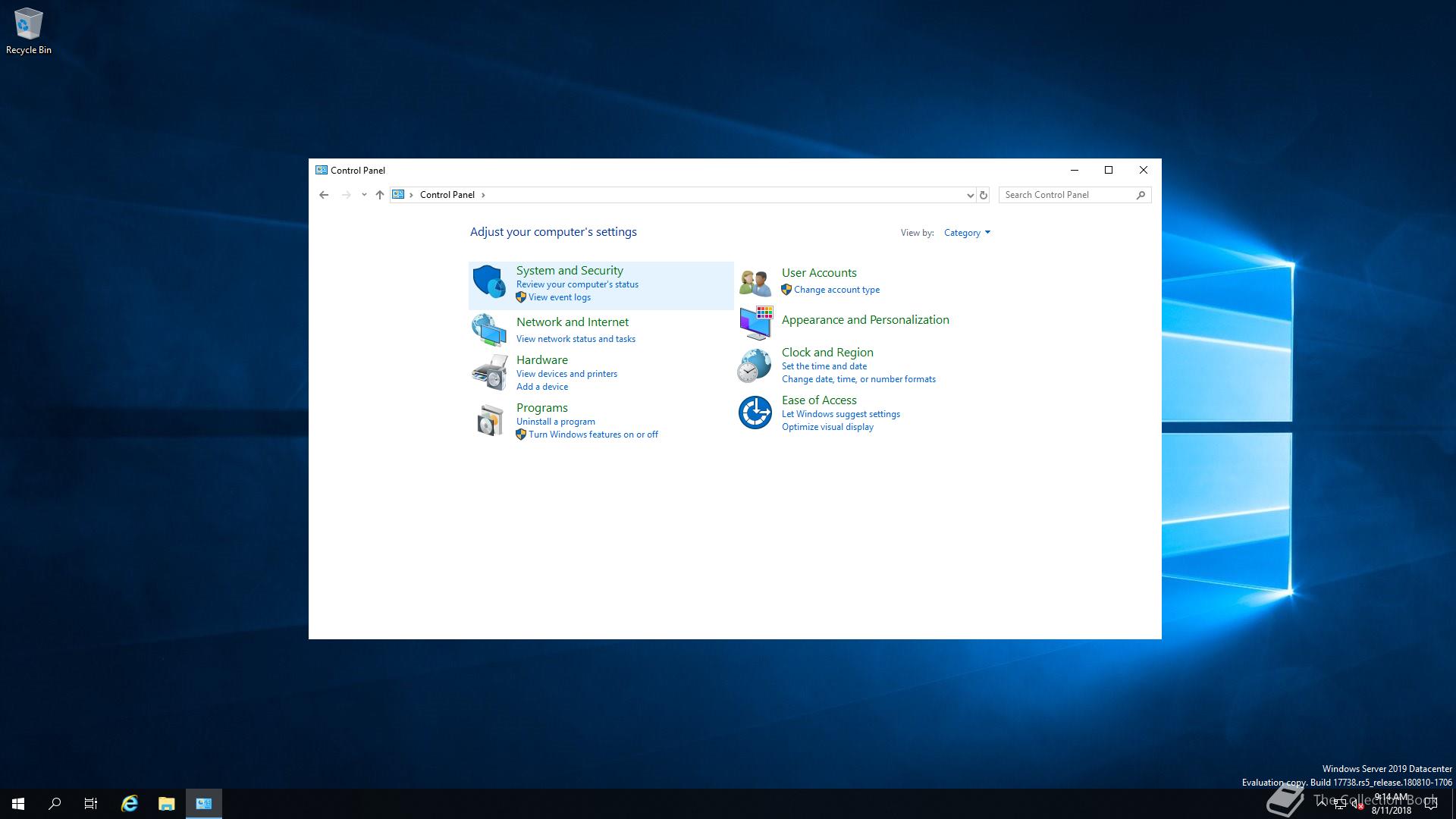Open the recent locations dropdown arrow

pos(364,195)
